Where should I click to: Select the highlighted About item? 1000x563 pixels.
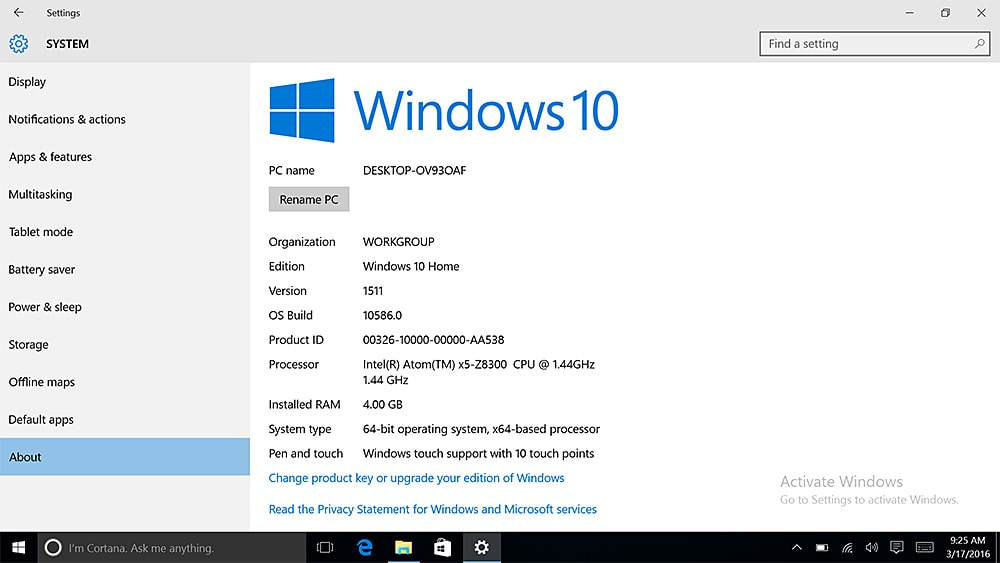pyautogui.click(x=125, y=457)
